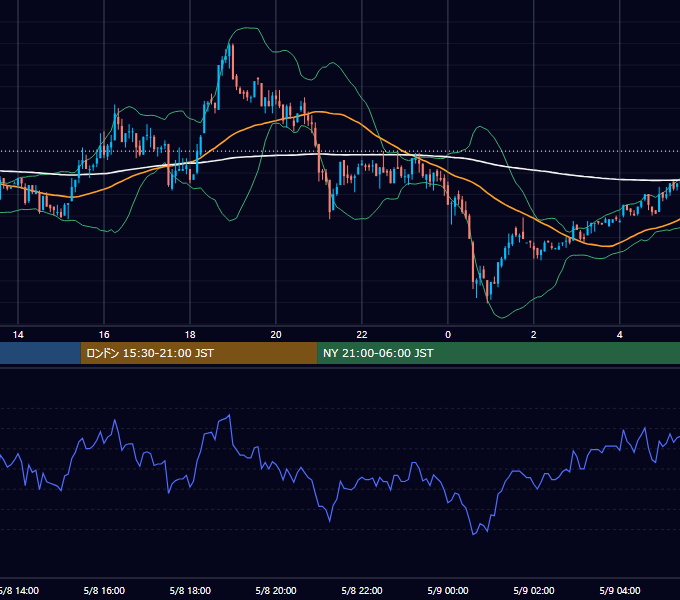Click the '2' hour label on price chart axis
The width and height of the screenshot is (680, 600).
click(533, 335)
